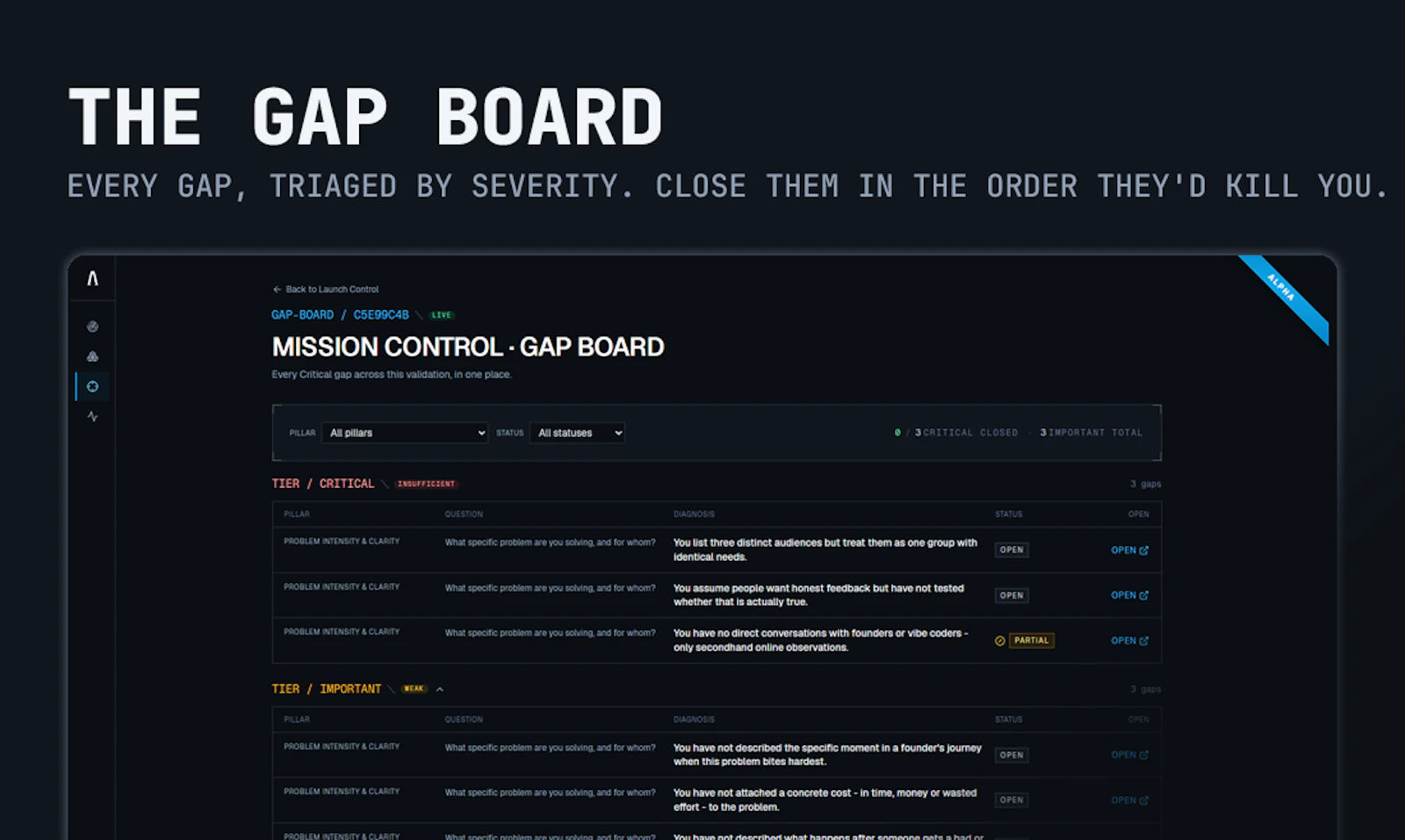Select the highlighted crosshair Gap Board sidebar icon
This screenshot has width=1405, height=840.
click(92, 386)
